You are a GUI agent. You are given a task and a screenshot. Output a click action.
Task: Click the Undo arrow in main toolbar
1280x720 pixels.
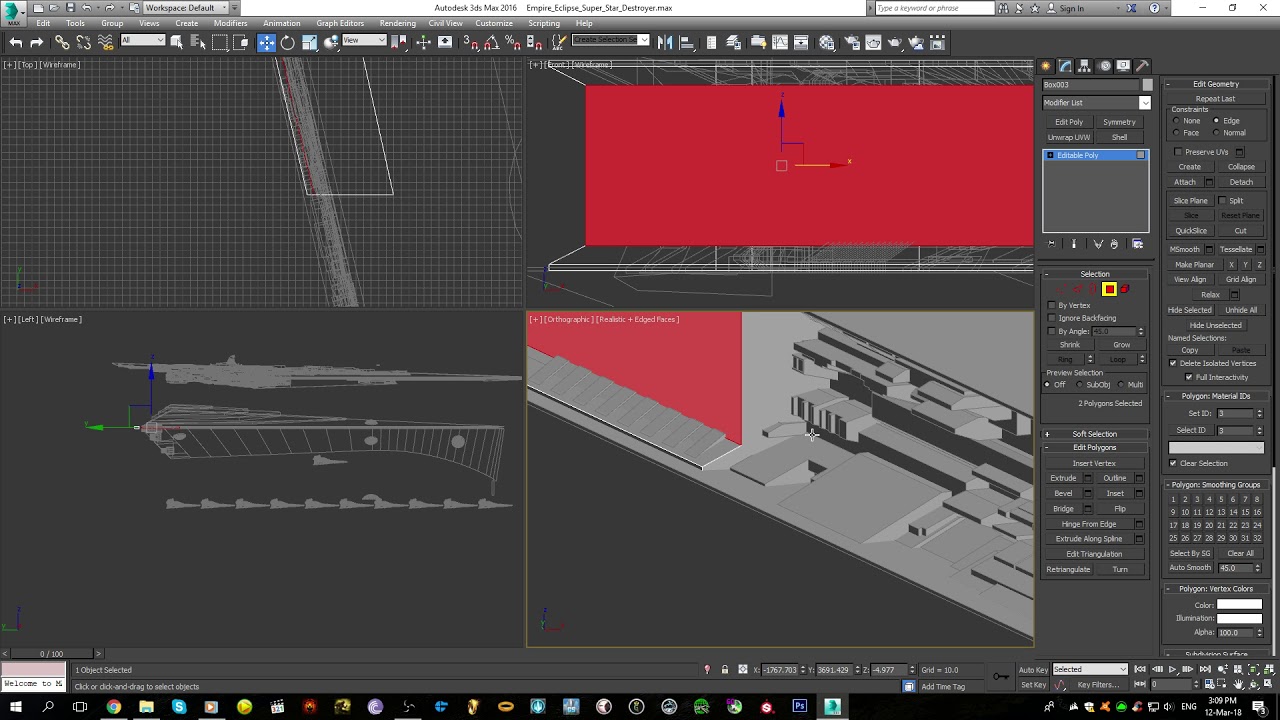pyautogui.click(x=15, y=42)
